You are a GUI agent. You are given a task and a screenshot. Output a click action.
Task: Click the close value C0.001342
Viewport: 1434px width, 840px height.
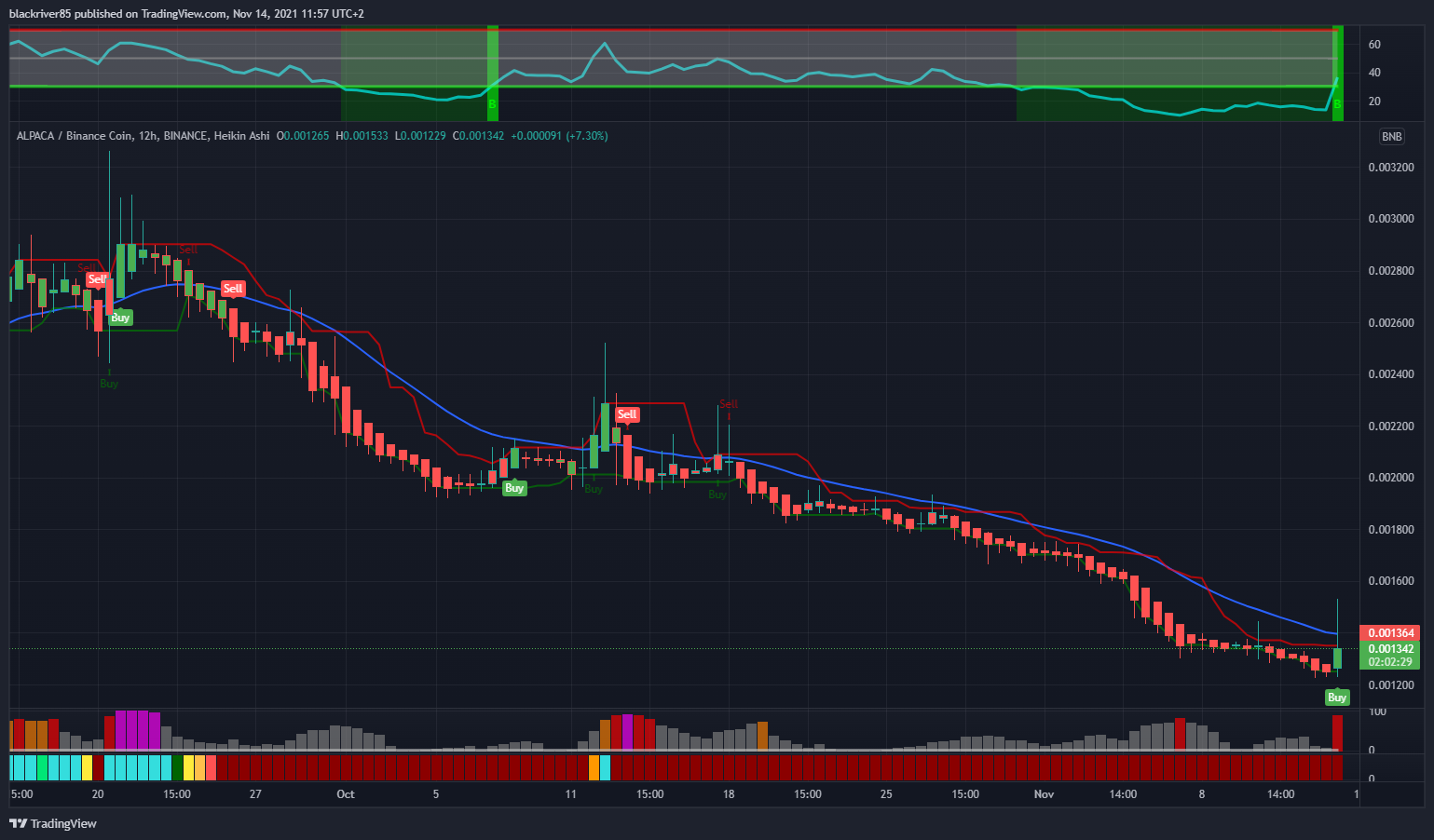point(478,136)
